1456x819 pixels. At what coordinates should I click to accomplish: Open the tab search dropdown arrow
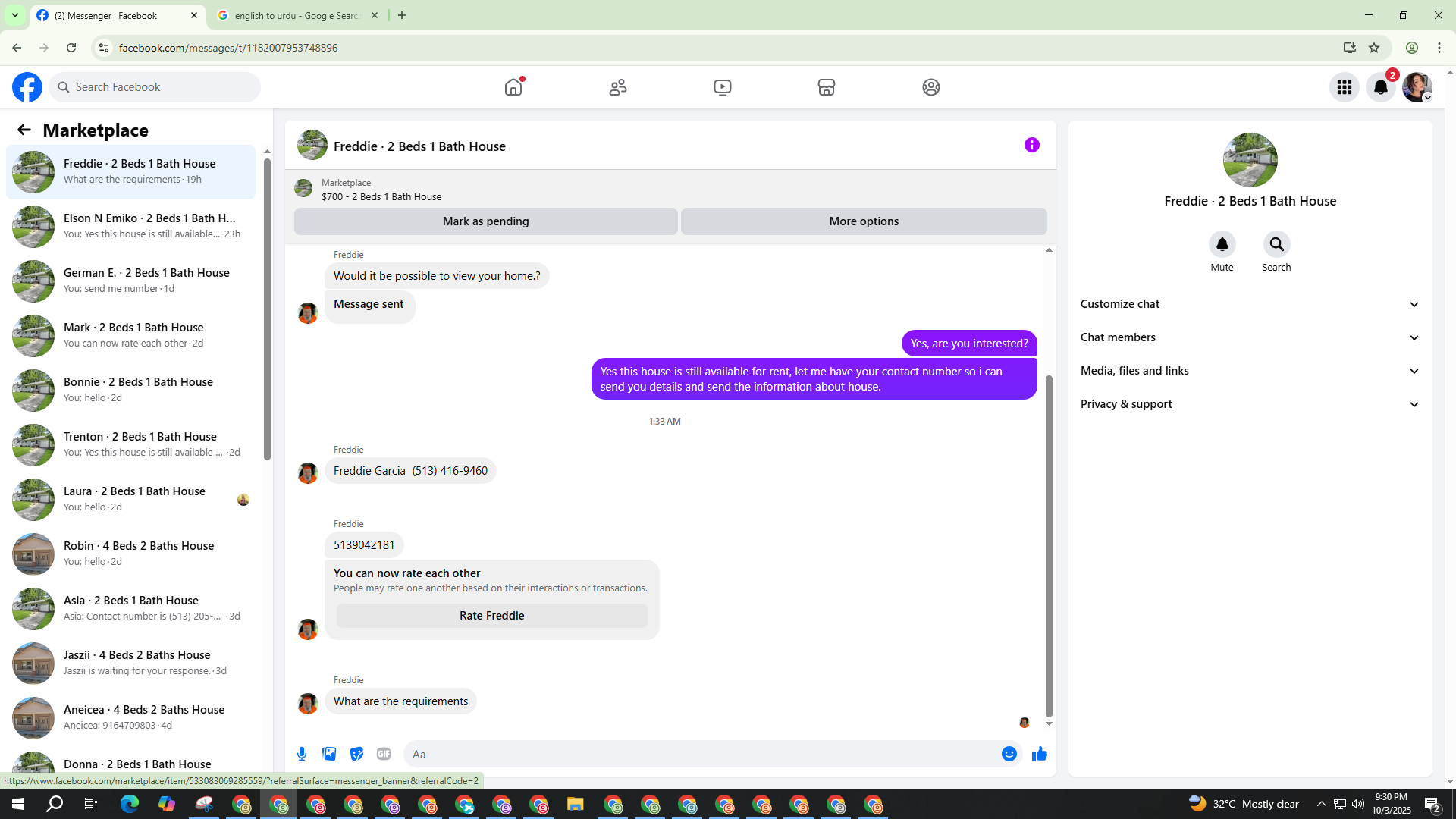15,15
